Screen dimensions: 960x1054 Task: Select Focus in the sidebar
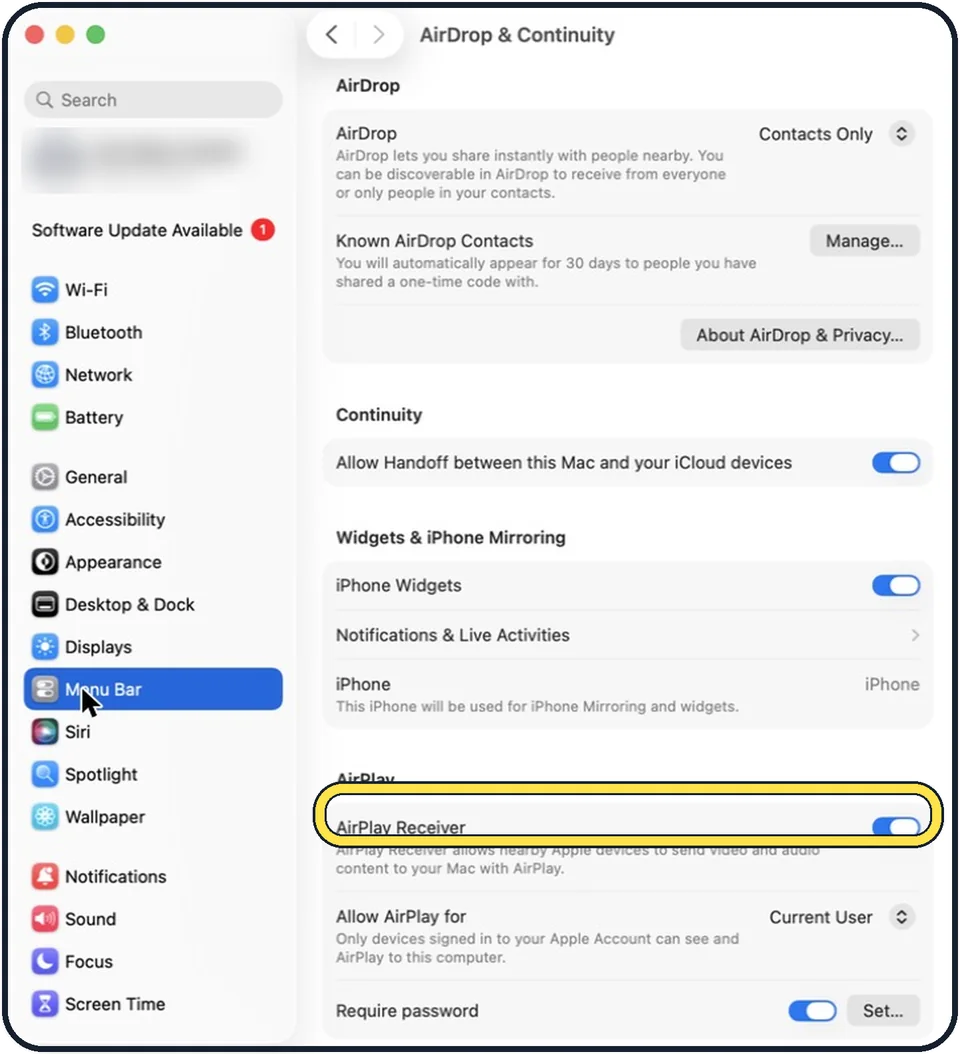(153, 961)
